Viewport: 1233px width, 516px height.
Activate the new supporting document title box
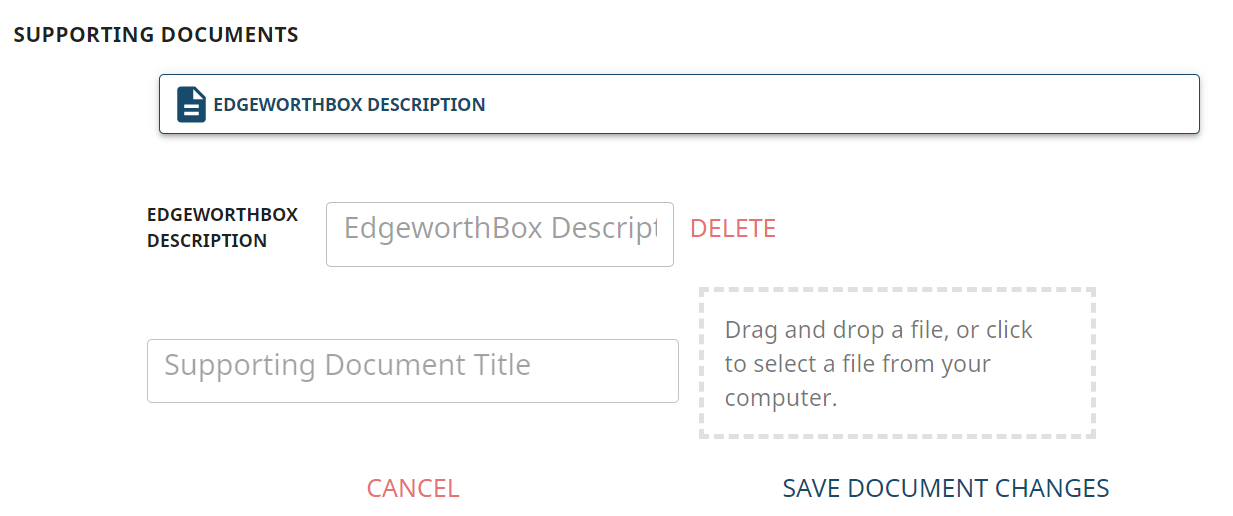pos(413,371)
